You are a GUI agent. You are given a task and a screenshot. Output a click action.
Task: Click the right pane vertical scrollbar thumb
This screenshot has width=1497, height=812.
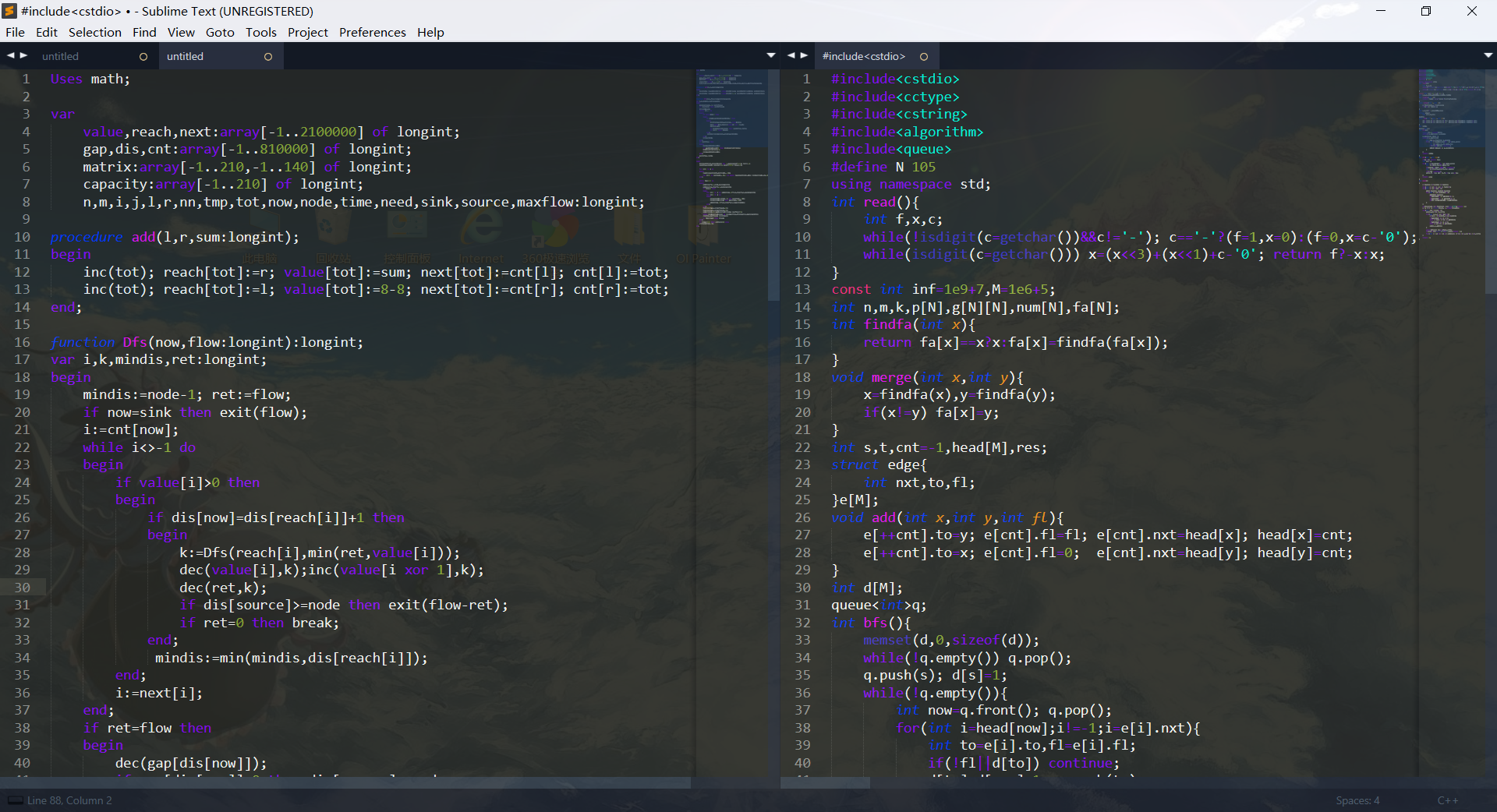pos(1490,182)
